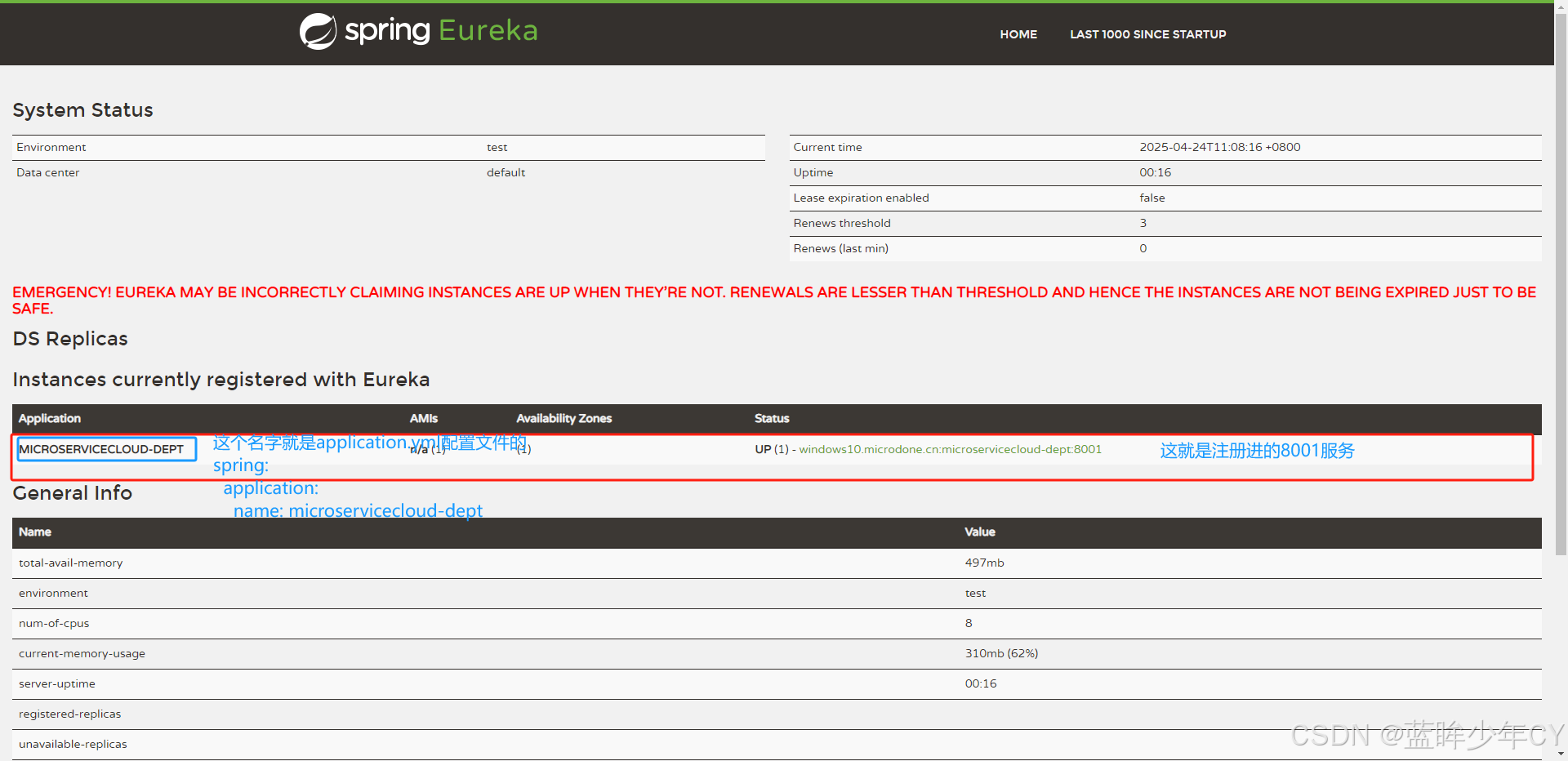Click the Spring Eureka logo
1568x761 pixels.
[x=417, y=31]
